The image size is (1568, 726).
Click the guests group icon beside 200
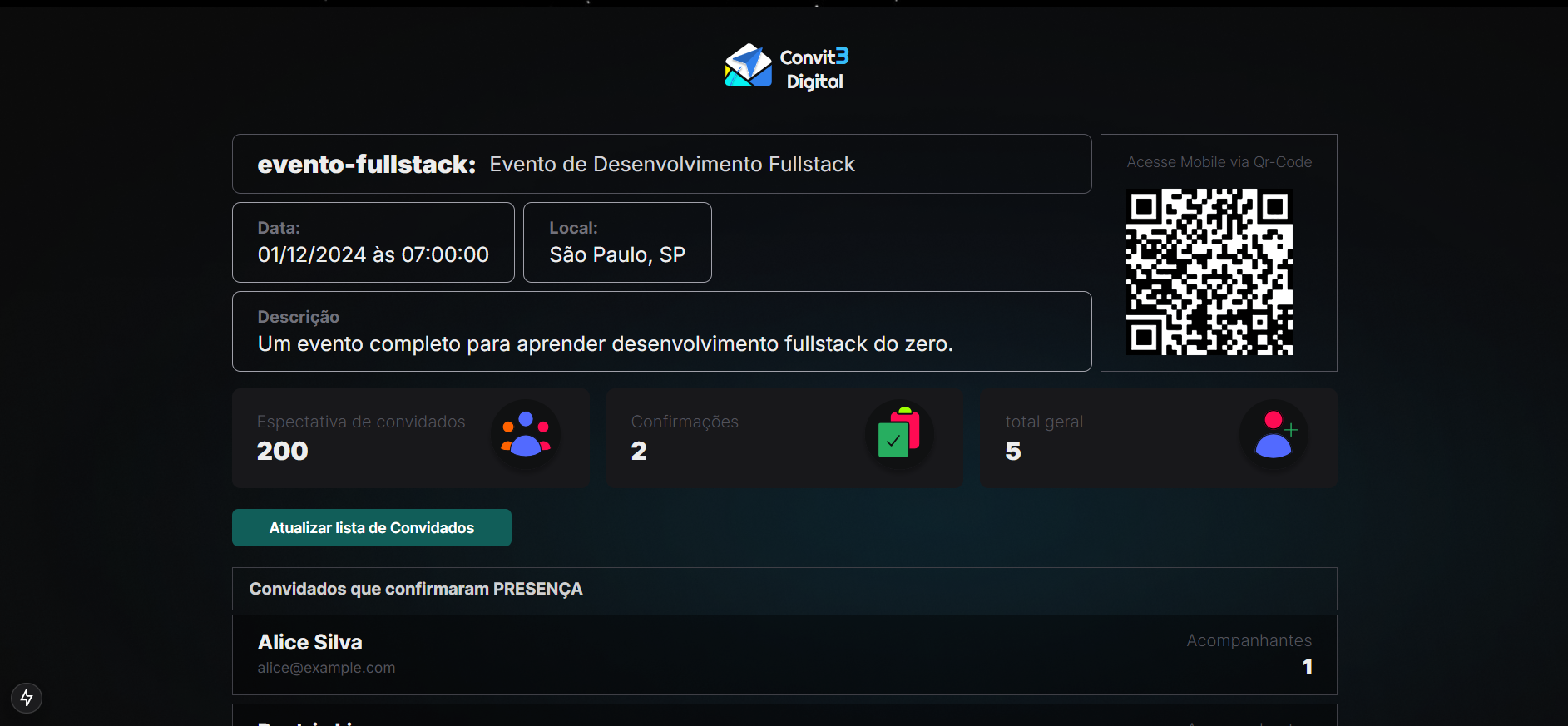coord(526,434)
